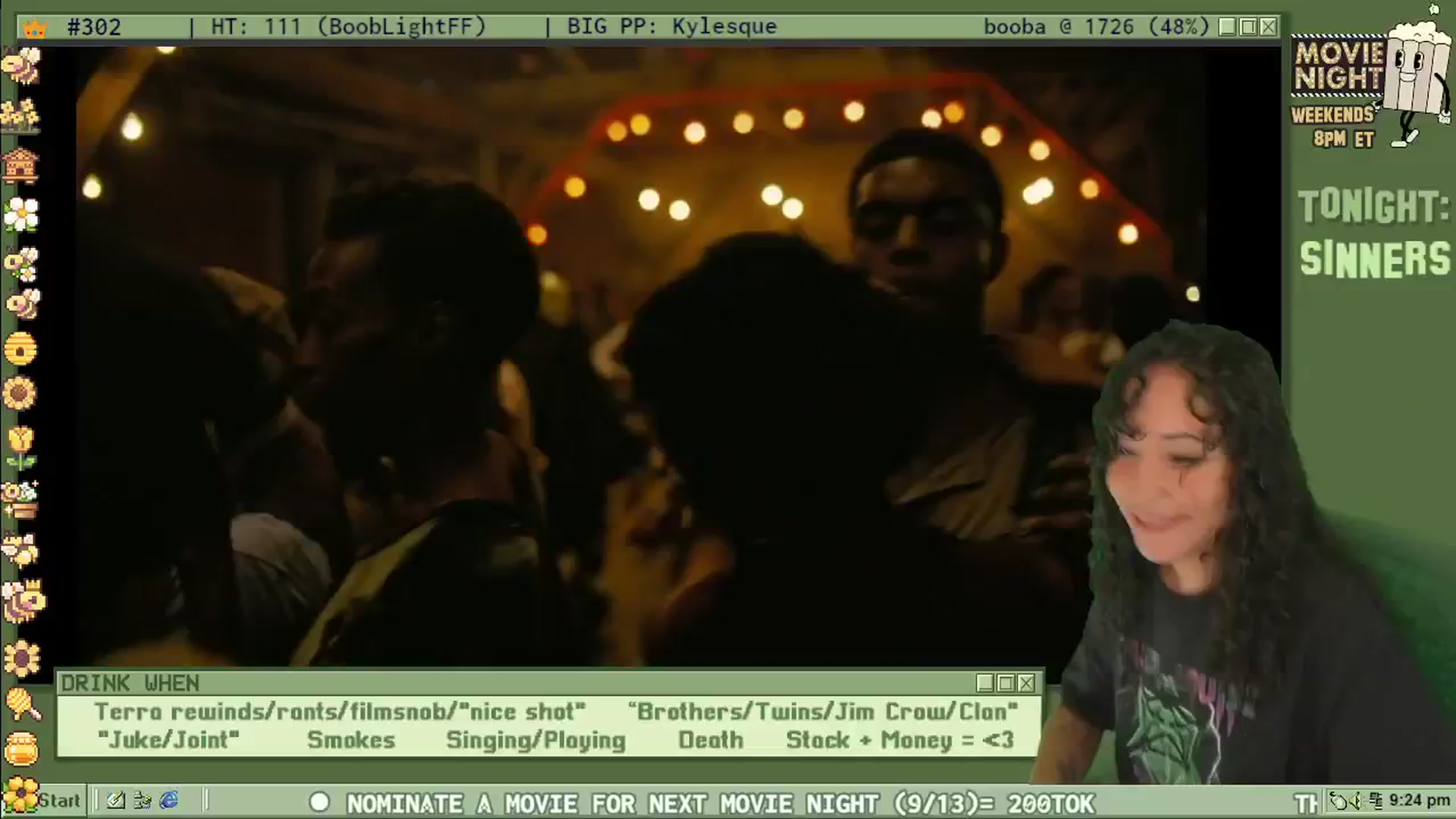Click the 'Smokes' rule text
This screenshot has height=819, width=1456.
351,739
